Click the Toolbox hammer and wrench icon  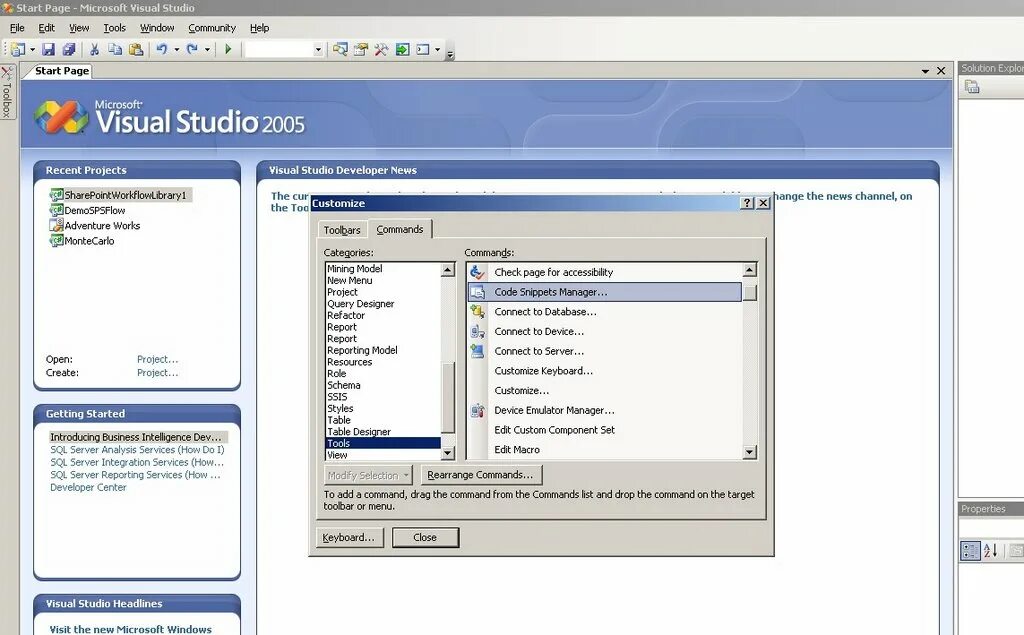[381, 49]
